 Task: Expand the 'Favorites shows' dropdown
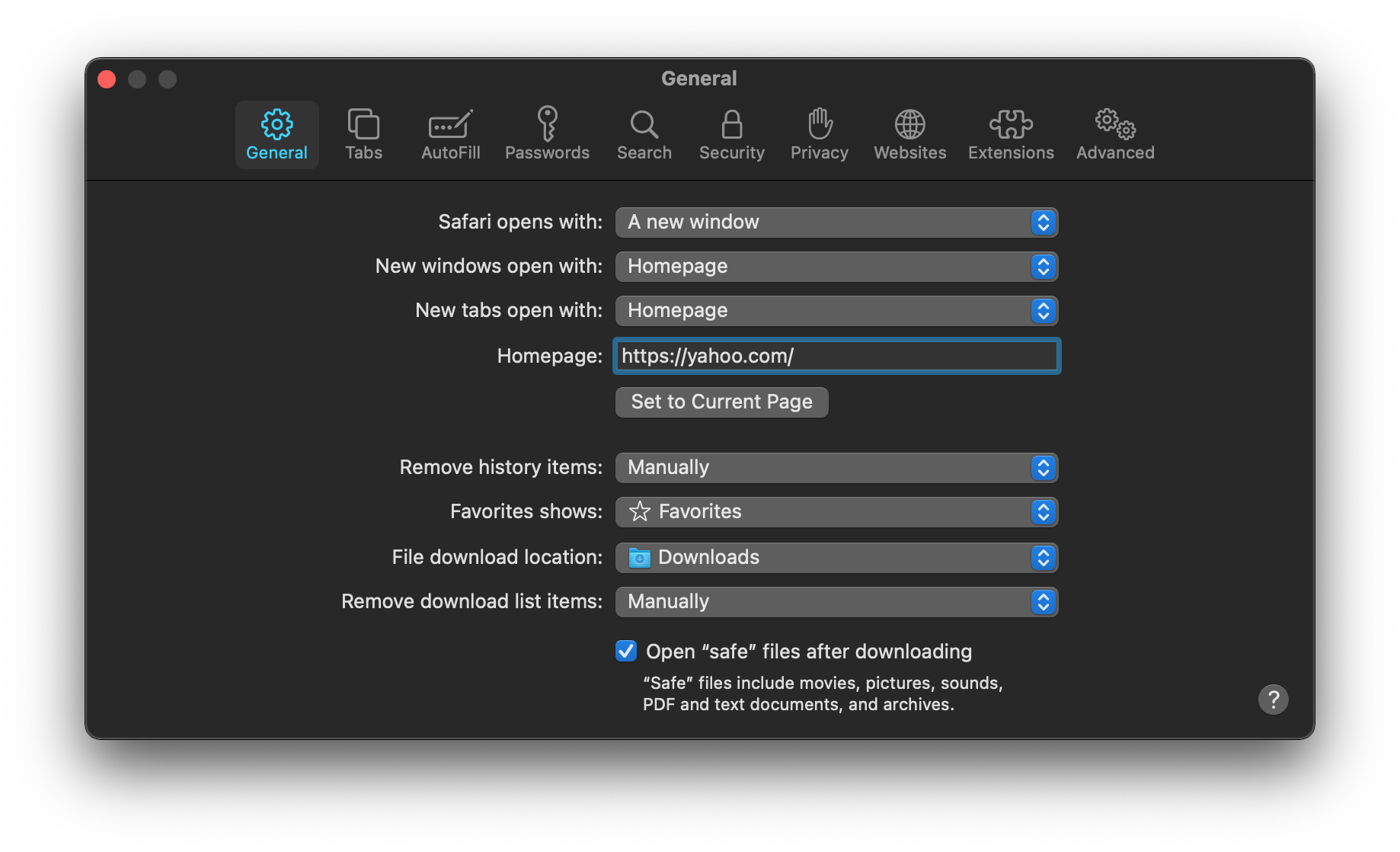click(836, 511)
